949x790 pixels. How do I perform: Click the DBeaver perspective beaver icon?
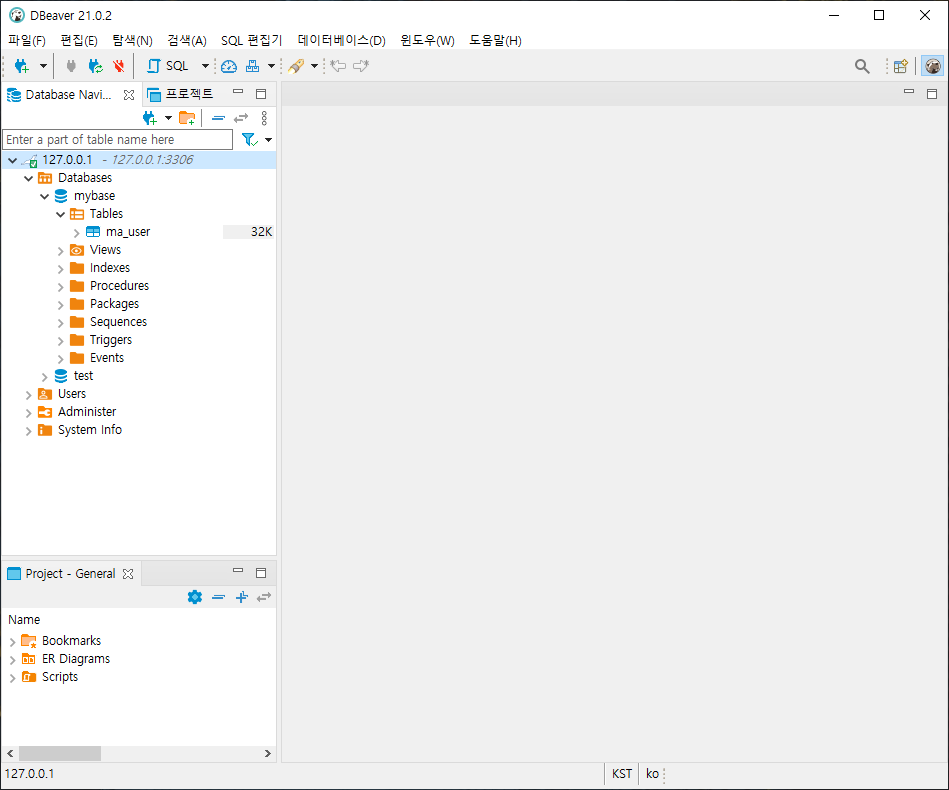tap(933, 66)
